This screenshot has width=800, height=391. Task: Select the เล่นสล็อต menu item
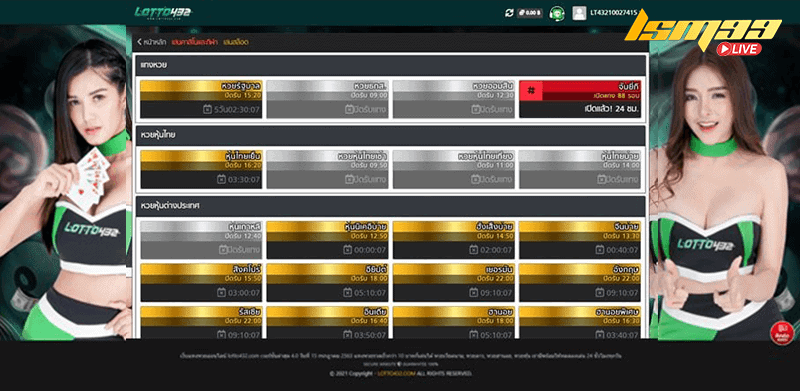236,42
